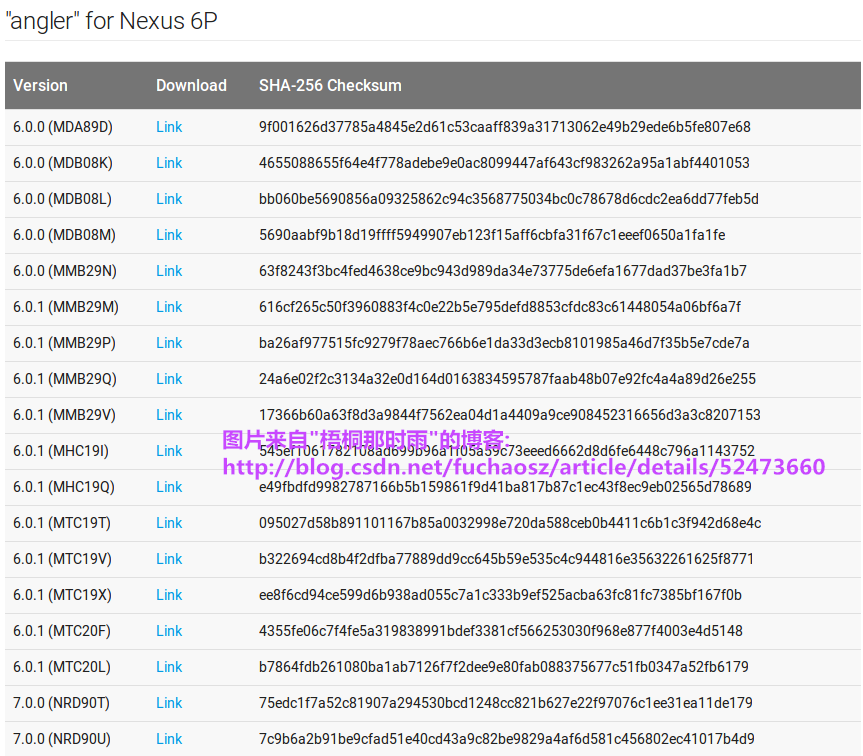Click checksum starting with 4355fe06c7f4
This screenshot has height=756, width=863.
[x=501, y=631]
